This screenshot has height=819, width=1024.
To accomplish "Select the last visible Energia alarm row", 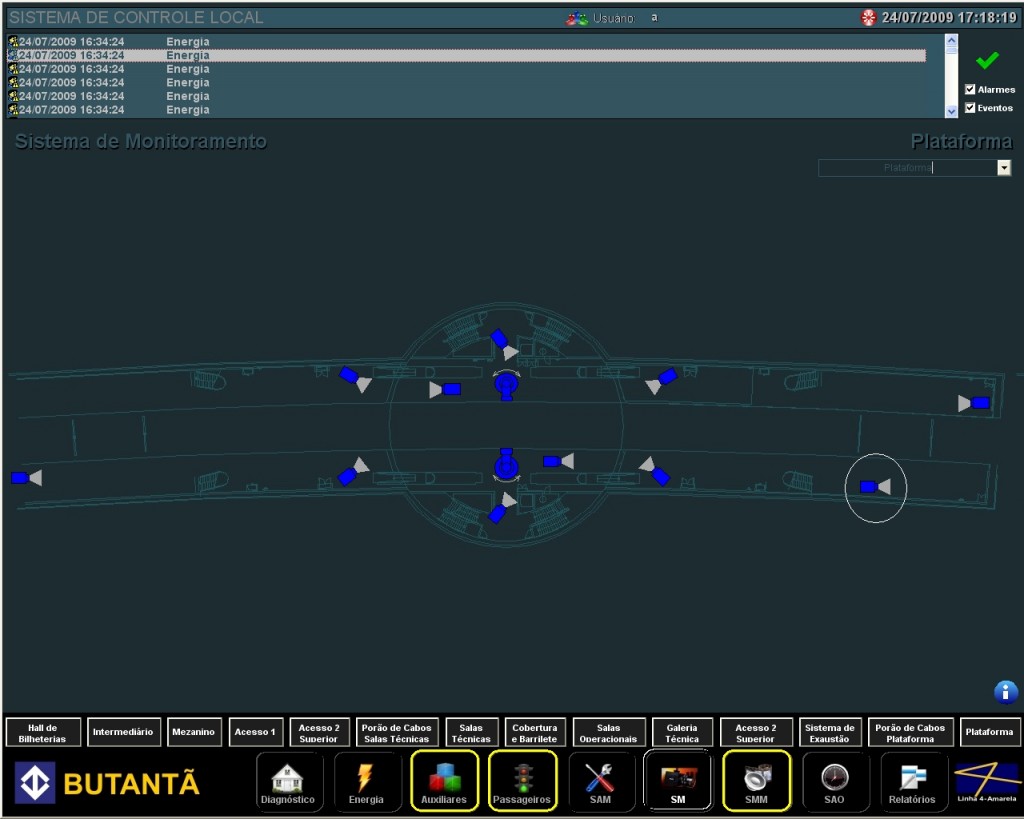I will [466, 110].
